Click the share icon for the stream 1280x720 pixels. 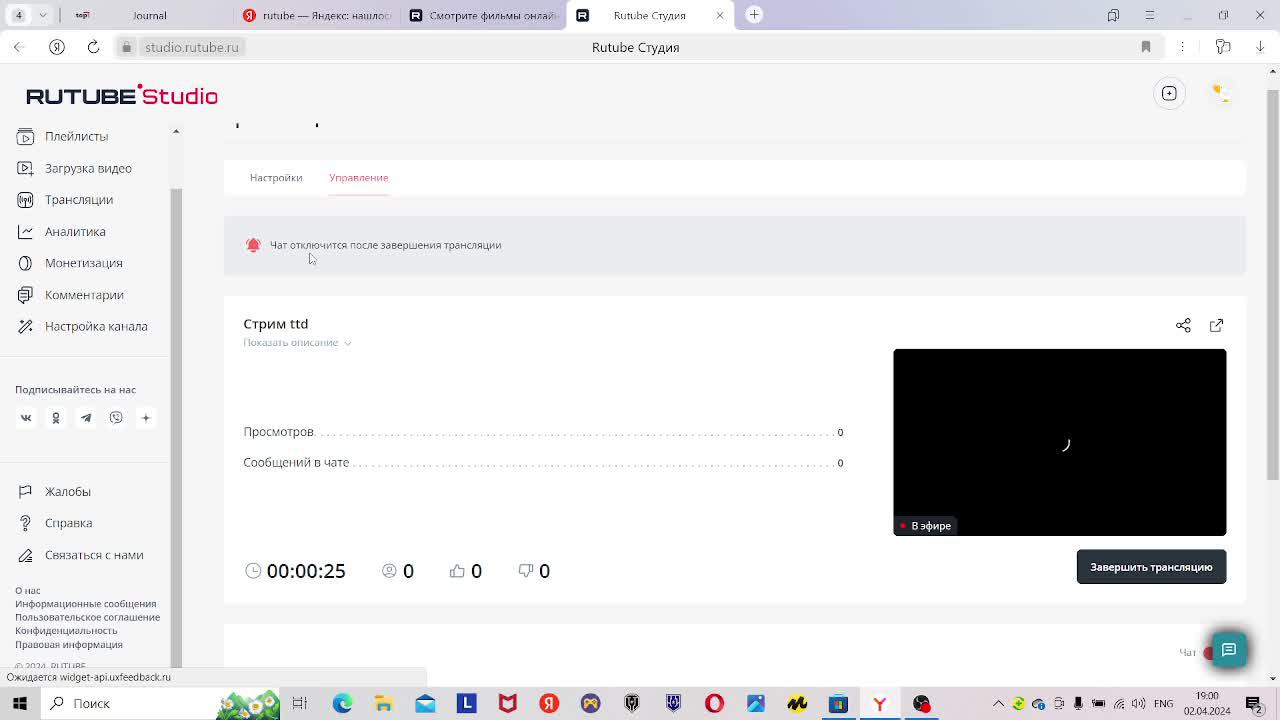pos(1183,325)
